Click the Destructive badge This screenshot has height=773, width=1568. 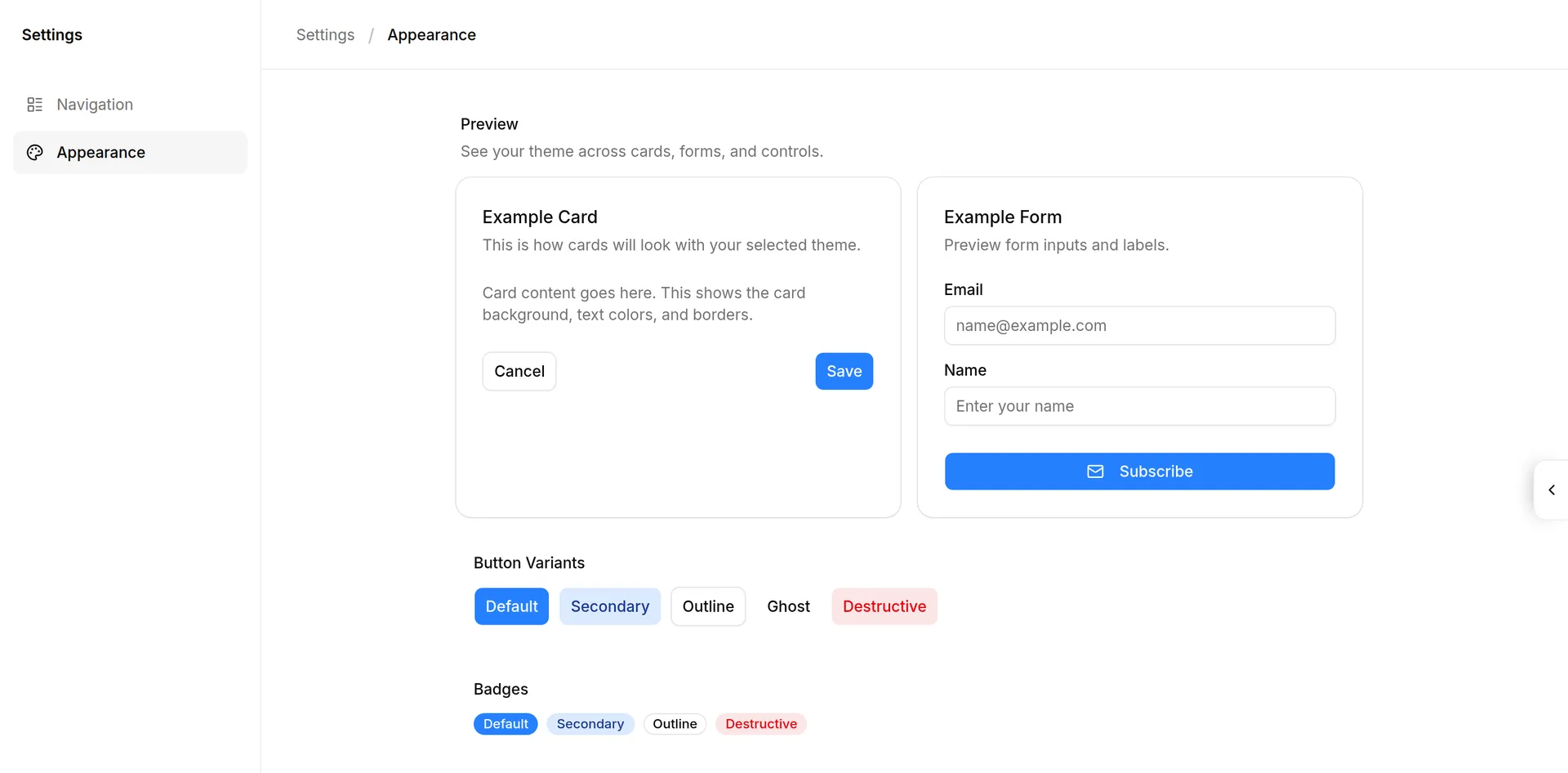tap(761, 724)
